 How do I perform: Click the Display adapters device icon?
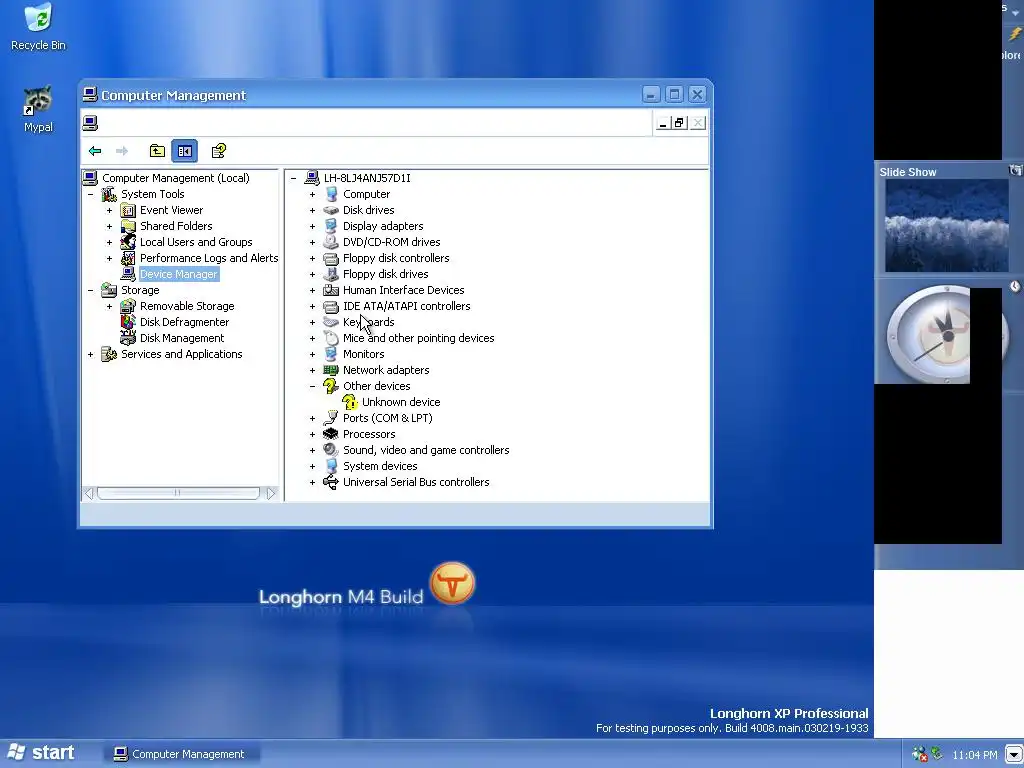coord(331,226)
